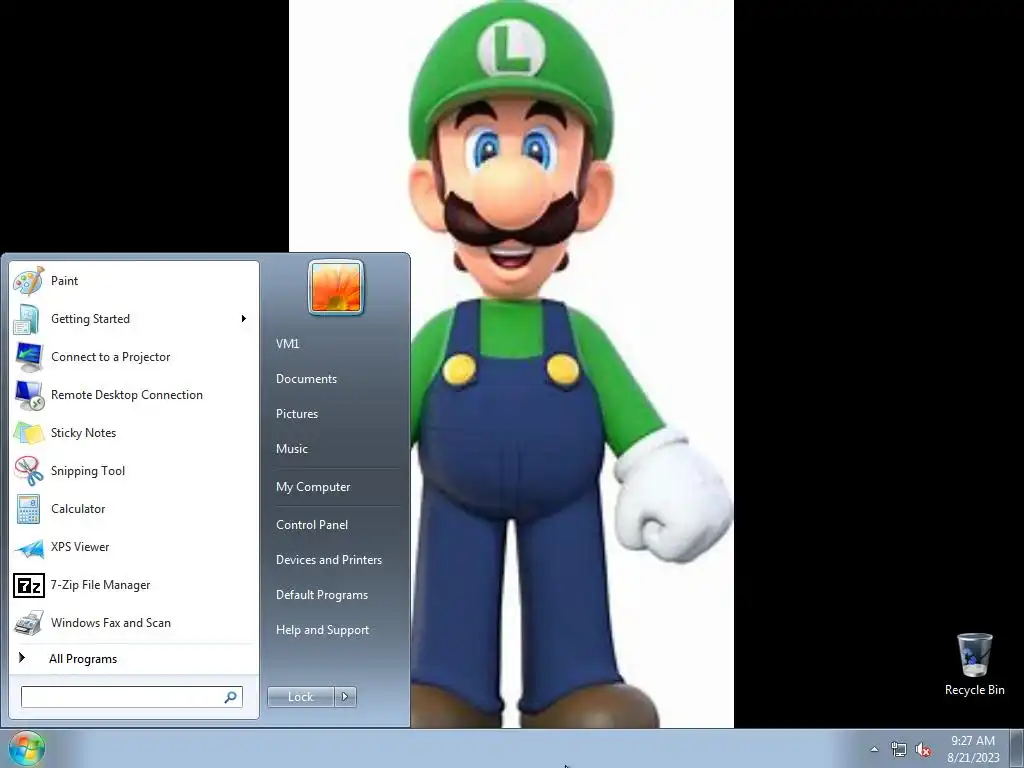Open the shutdown options arrow beside Lock
Screen dimensions: 1024x768
[345, 697]
